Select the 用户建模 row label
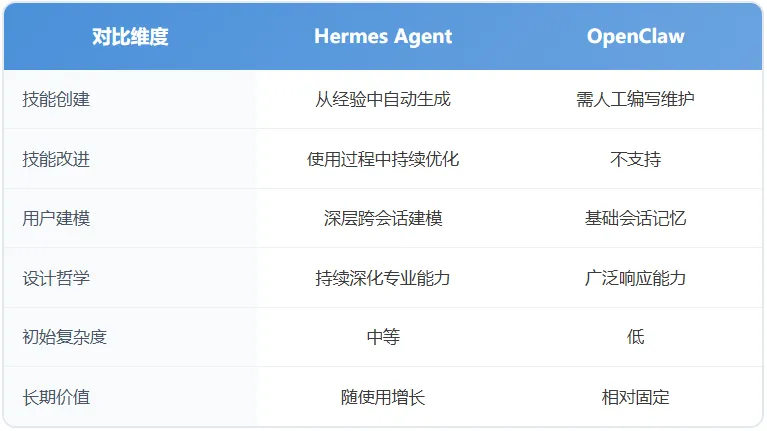 [x=56, y=218]
